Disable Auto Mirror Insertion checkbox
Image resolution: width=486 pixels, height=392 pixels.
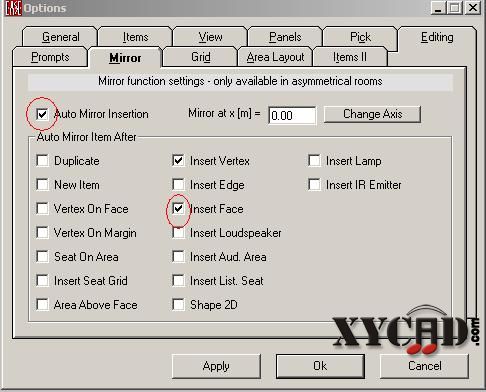click(x=42, y=114)
